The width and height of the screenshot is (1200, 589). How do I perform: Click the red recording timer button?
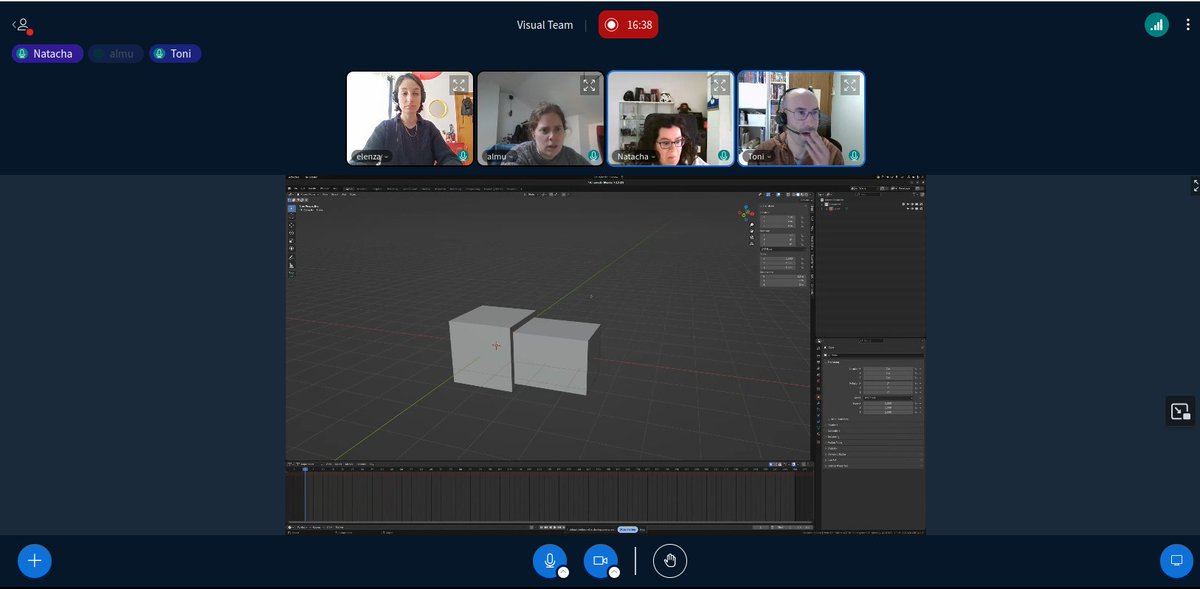coord(628,25)
